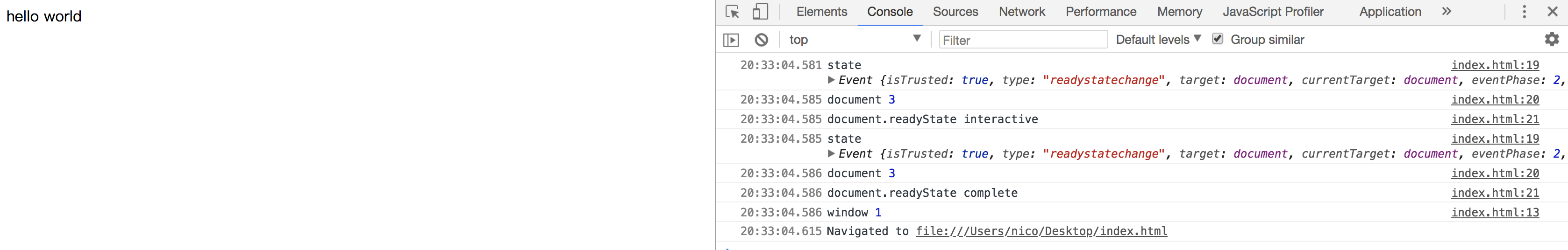1568x250 pixels.
Task: Open the Sources tab
Action: (x=955, y=12)
